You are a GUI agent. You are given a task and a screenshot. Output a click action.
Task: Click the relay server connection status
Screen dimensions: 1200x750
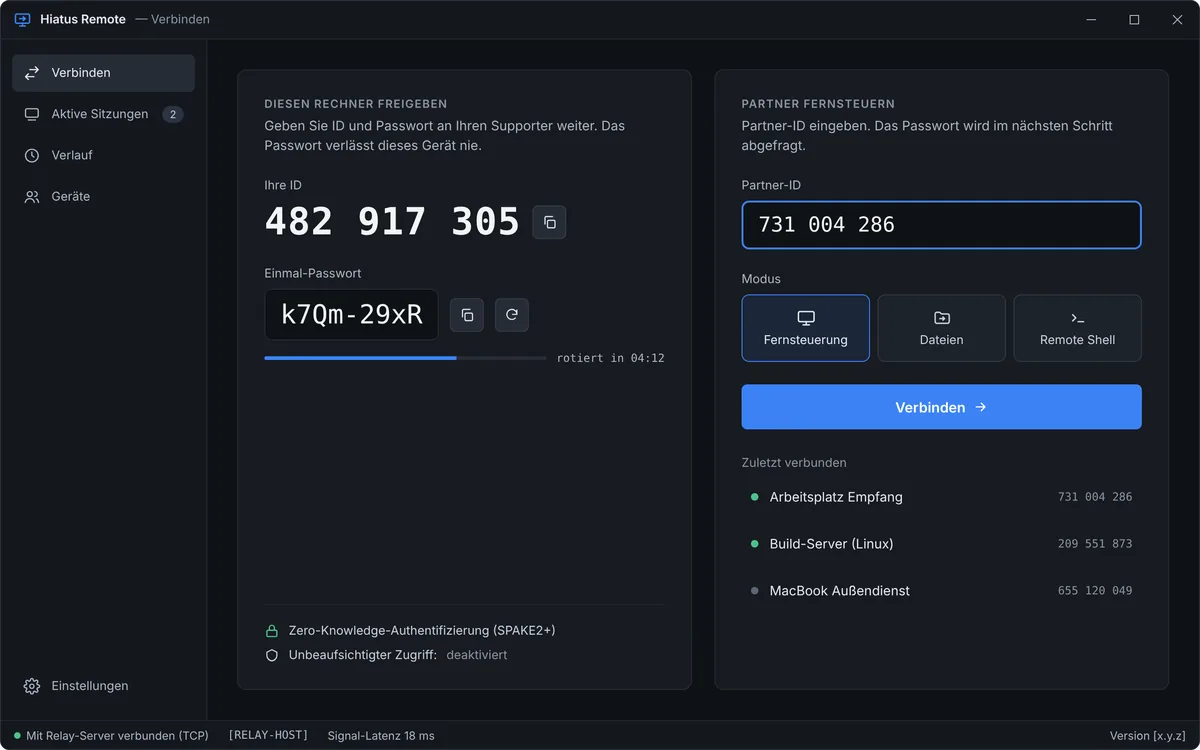tap(111, 736)
